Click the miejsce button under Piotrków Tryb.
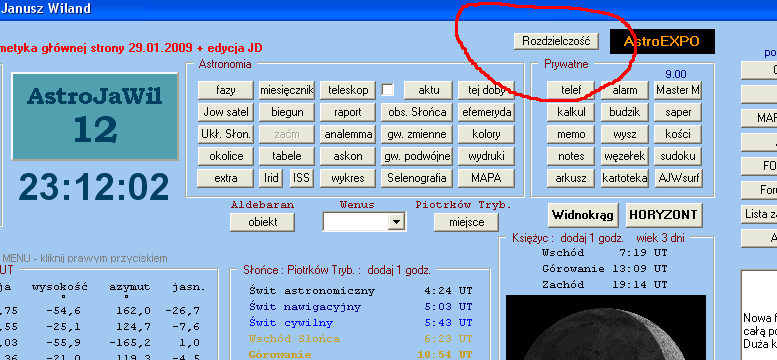Viewport: 777px width, 360px height. [x=466, y=222]
